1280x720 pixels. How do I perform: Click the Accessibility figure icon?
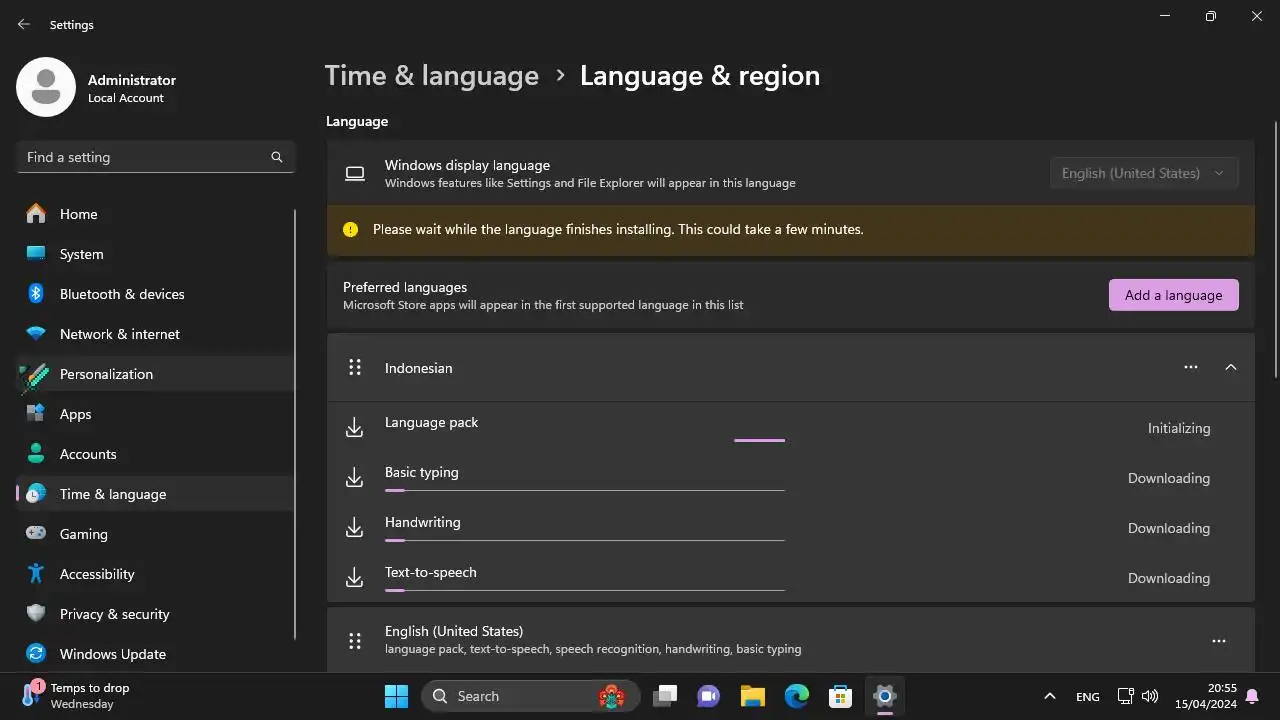pos(36,574)
